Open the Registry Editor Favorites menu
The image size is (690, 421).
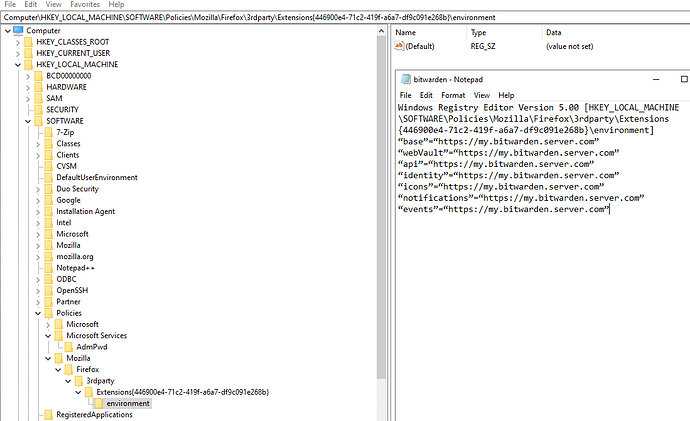click(85, 4)
